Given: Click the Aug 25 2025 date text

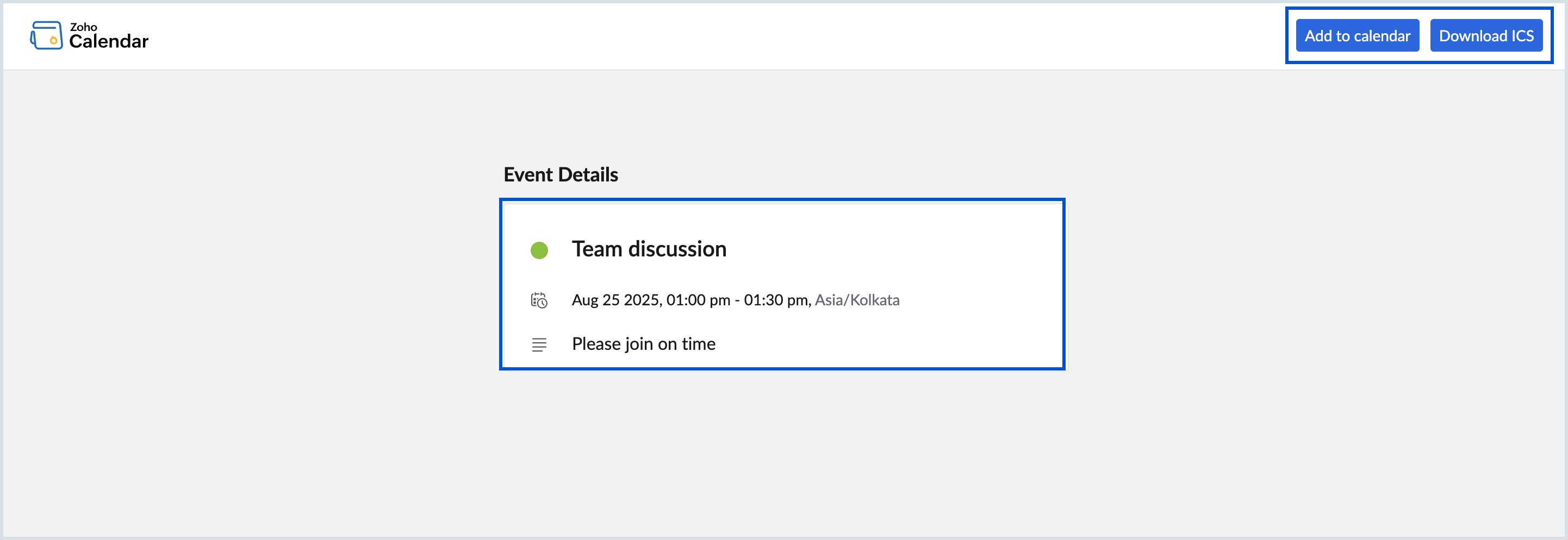Looking at the screenshot, I should click(616, 300).
